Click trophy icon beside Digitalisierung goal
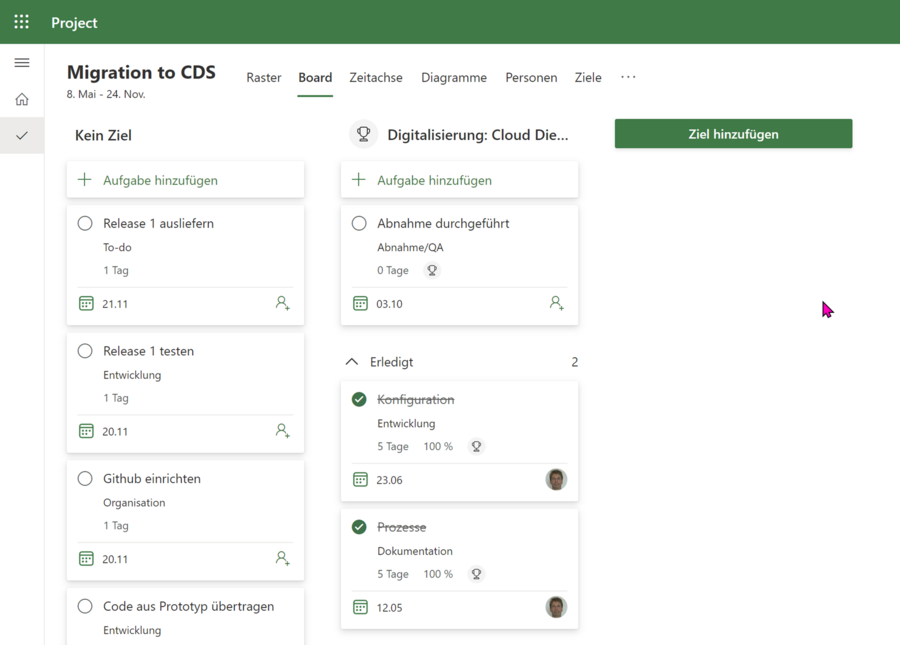Screen dimensions: 900x645 pos(363,134)
